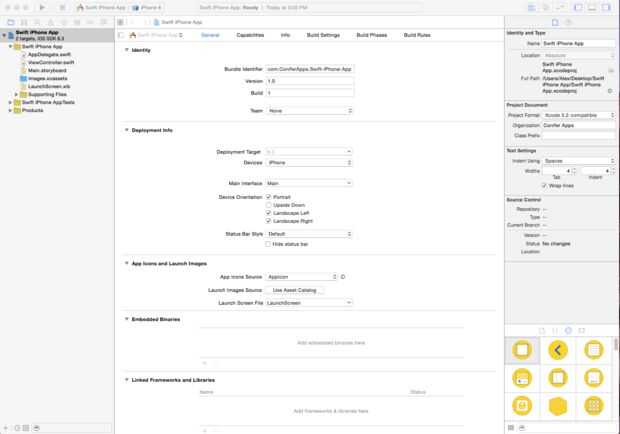The width and height of the screenshot is (620, 434).
Task: Open the Status Bar Style dropdown
Action: [309, 234]
